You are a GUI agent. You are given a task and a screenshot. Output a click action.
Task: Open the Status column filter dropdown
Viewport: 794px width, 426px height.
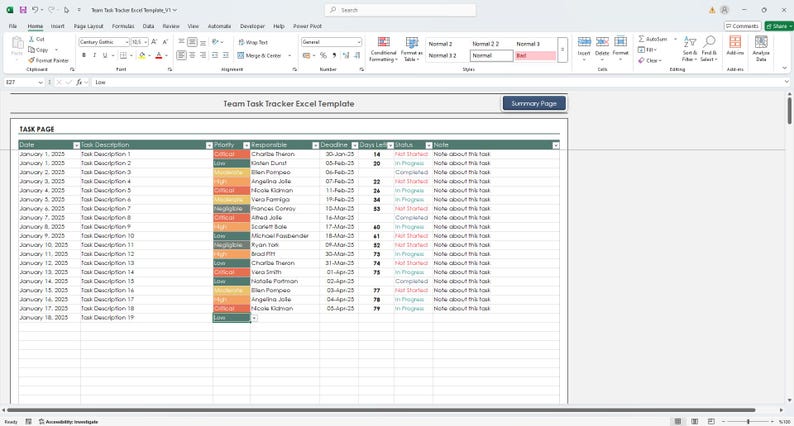[x=429, y=145]
